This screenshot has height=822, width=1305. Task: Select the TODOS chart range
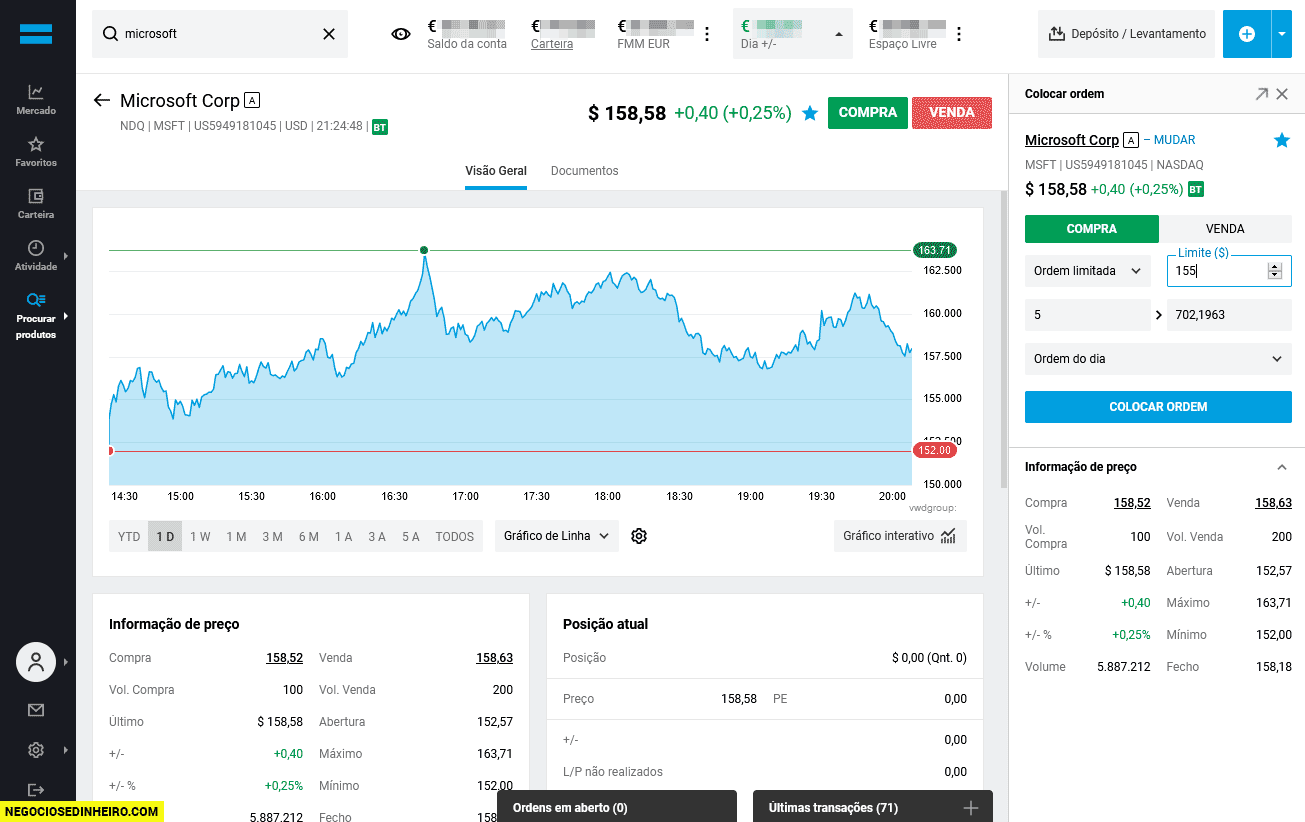(455, 537)
